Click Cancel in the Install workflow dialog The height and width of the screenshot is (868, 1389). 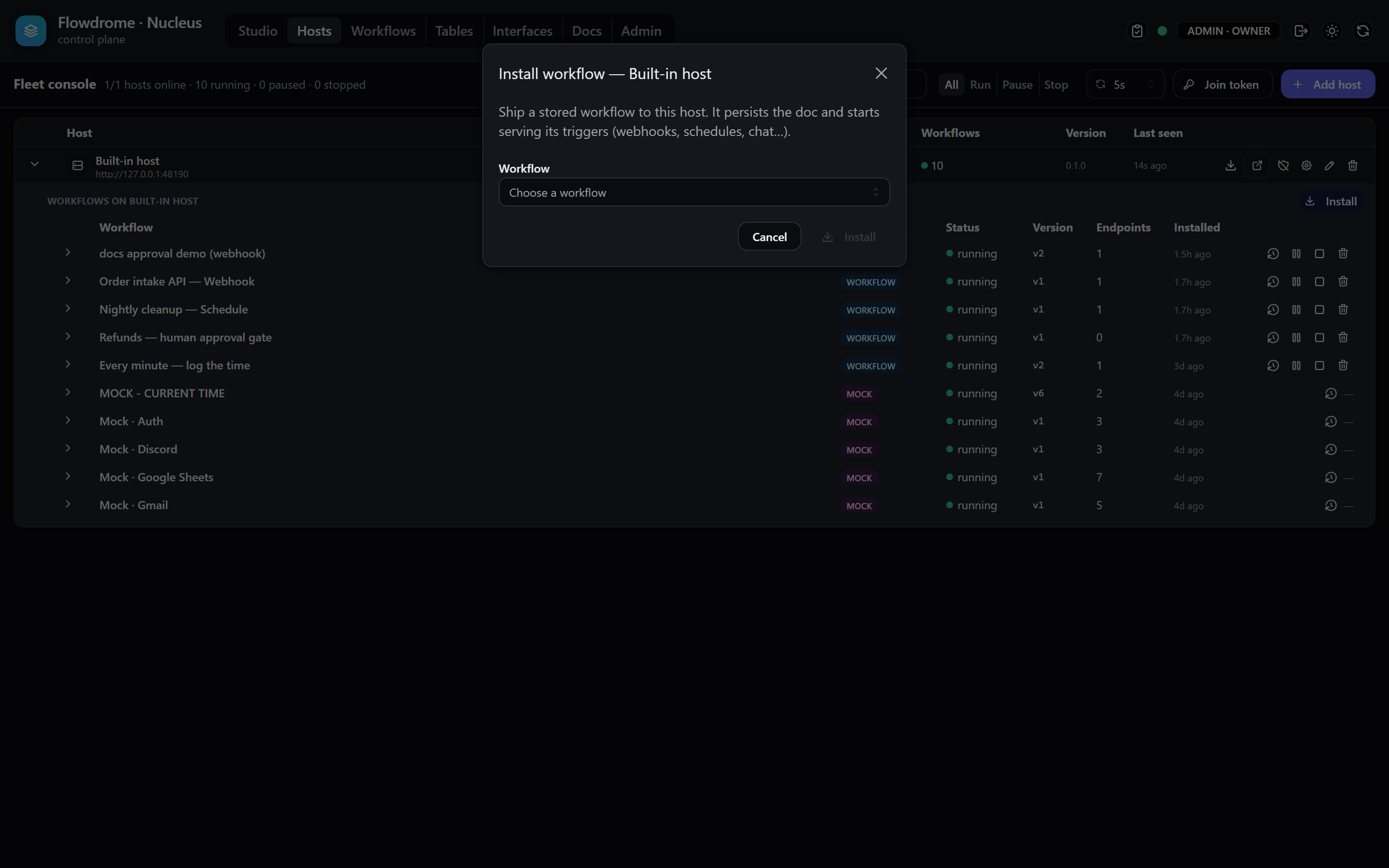(x=769, y=236)
